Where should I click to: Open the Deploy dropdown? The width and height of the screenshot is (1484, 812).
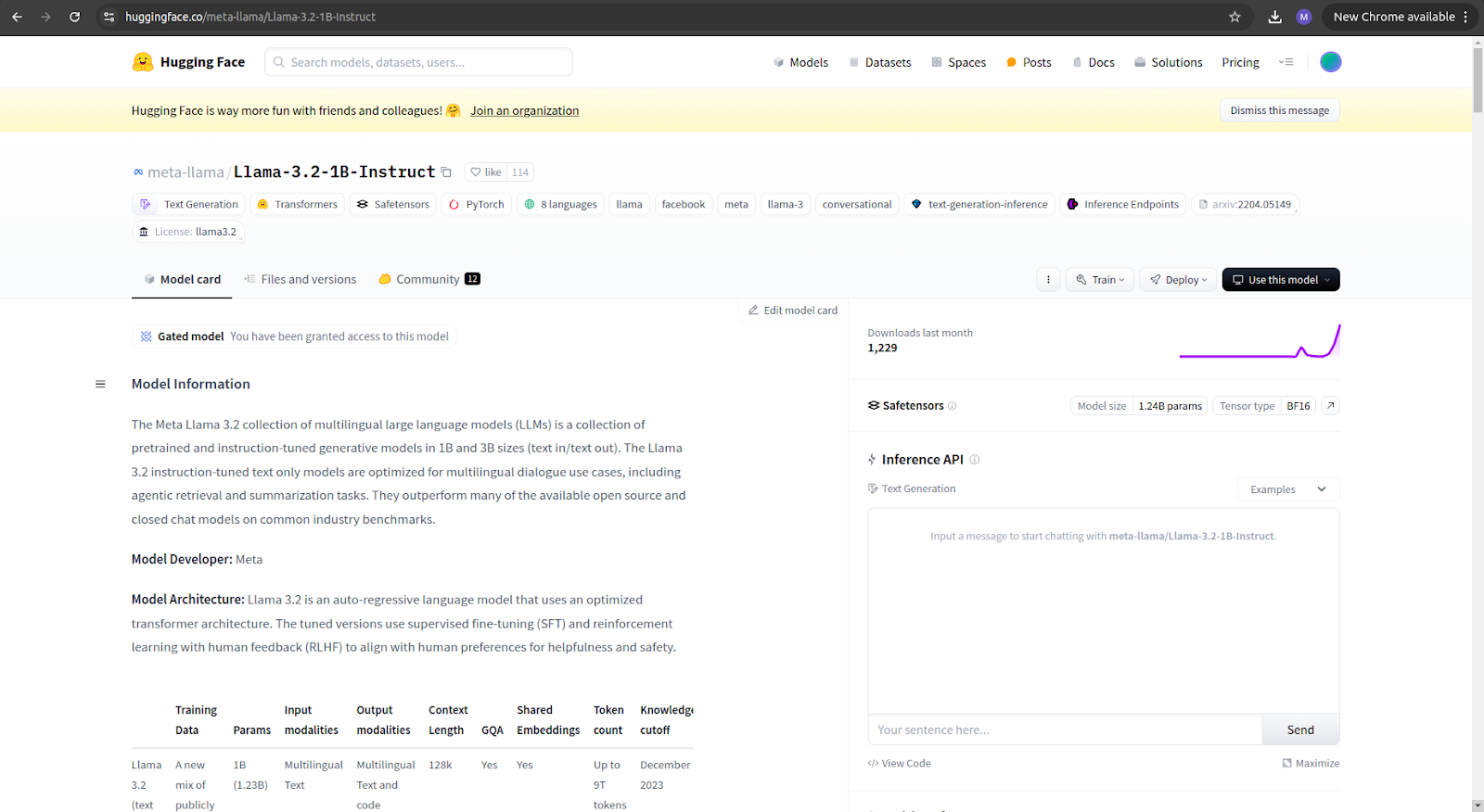(x=1179, y=280)
